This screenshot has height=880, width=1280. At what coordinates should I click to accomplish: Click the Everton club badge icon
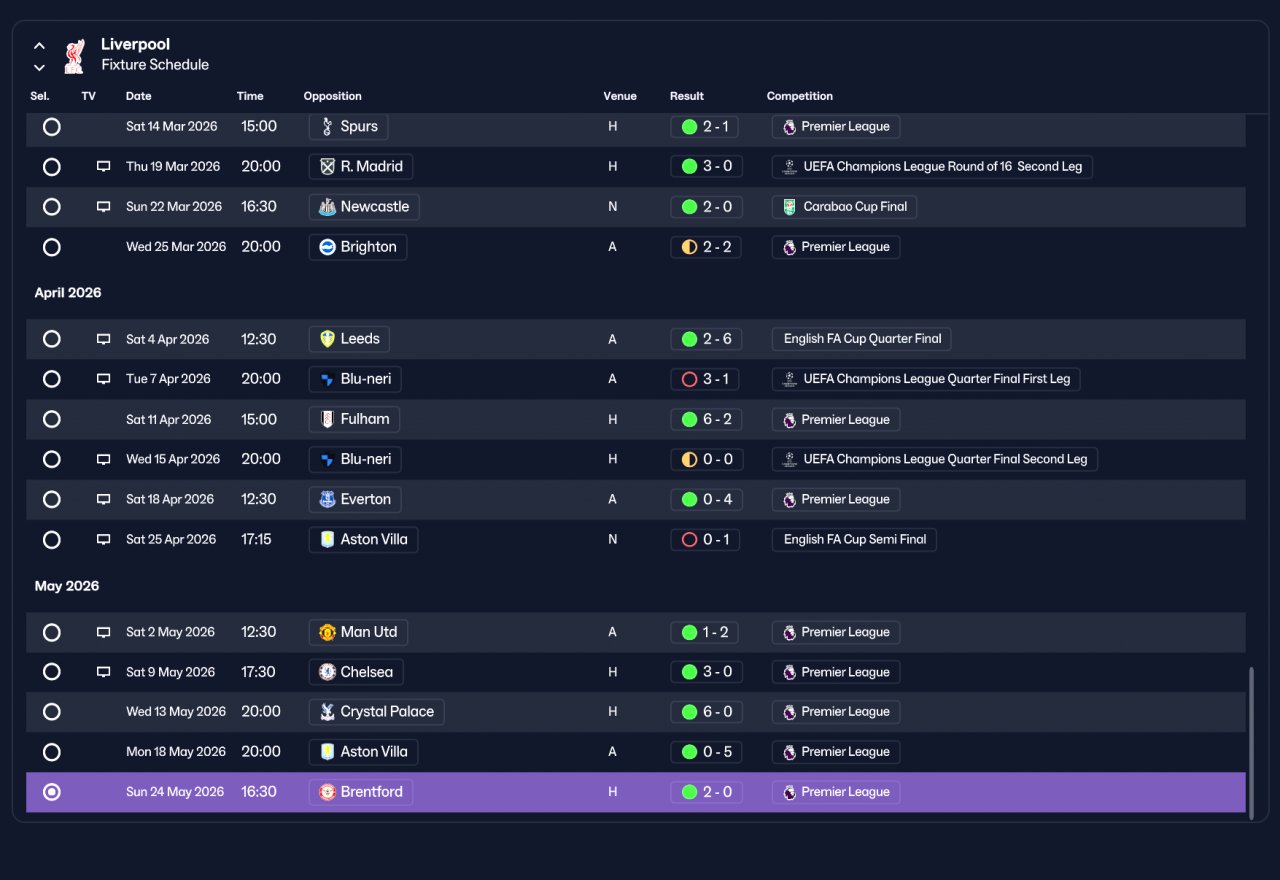327,499
